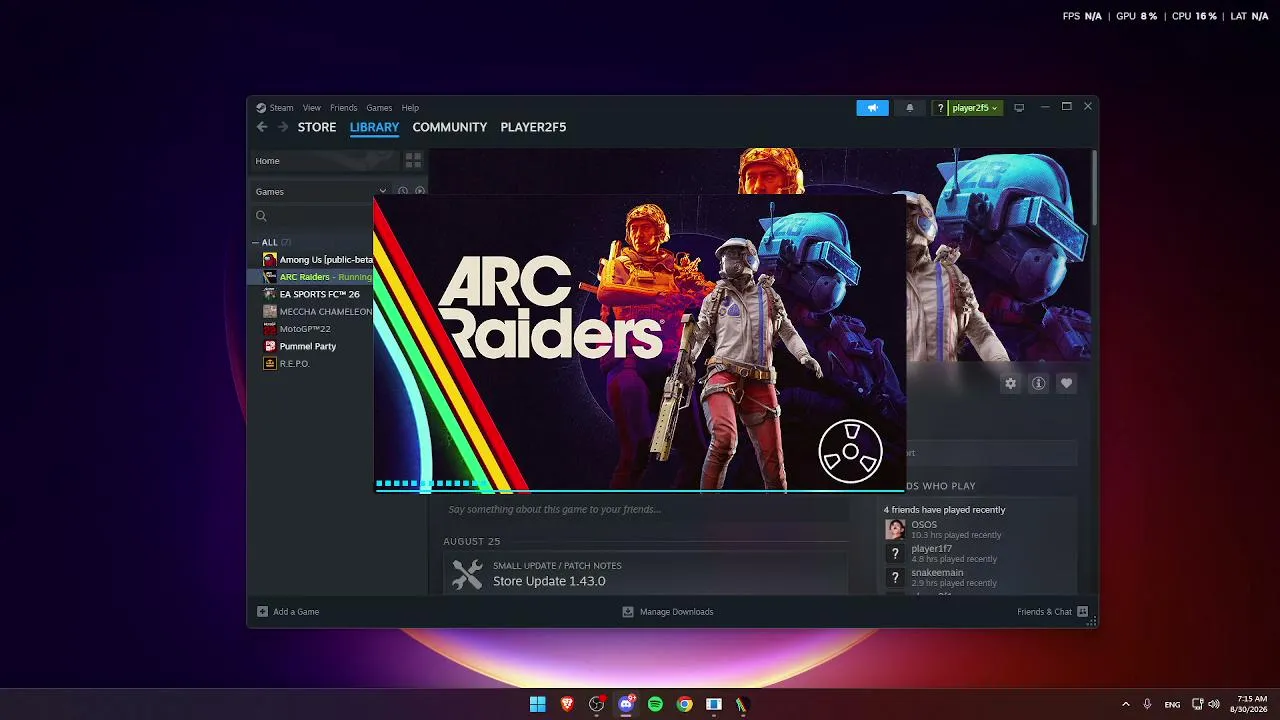Image resolution: width=1280 pixels, height=720 pixels.
Task: Show ARC Raiders game info icon
Action: point(1038,383)
